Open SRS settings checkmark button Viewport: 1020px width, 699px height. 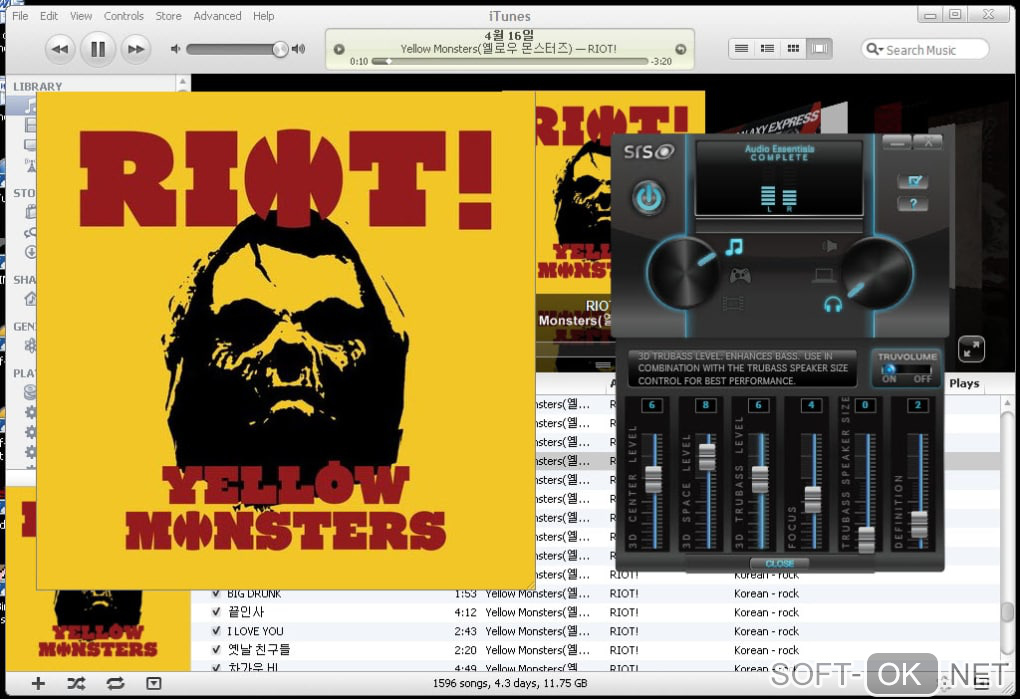coord(913,181)
